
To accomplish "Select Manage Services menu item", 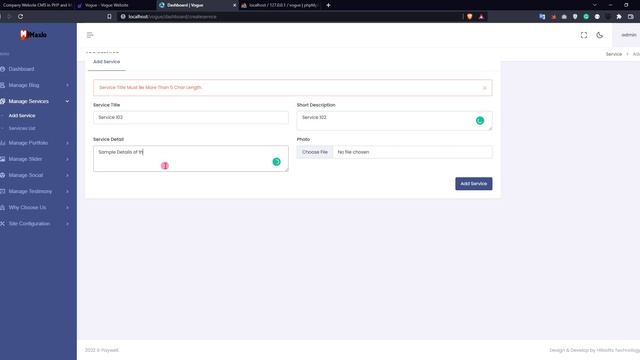I will click(28, 101).
